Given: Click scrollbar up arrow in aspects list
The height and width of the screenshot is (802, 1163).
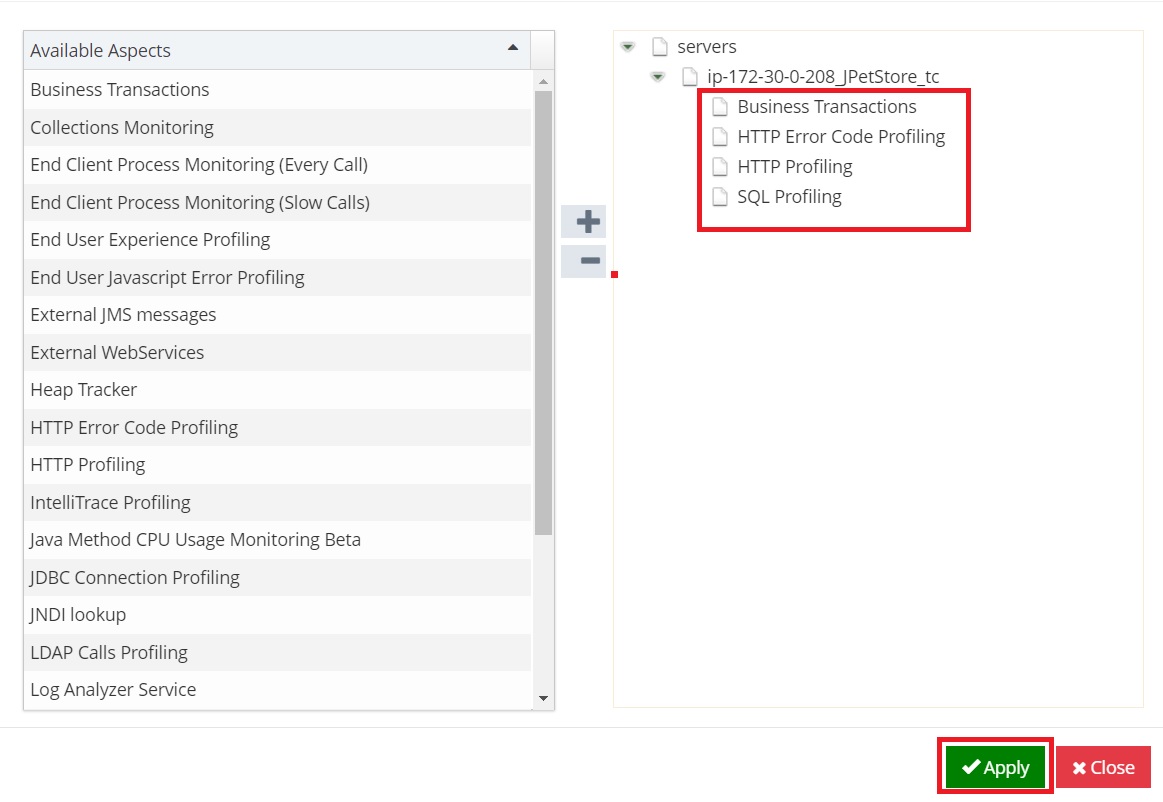Looking at the screenshot, I should pos(544,81).
